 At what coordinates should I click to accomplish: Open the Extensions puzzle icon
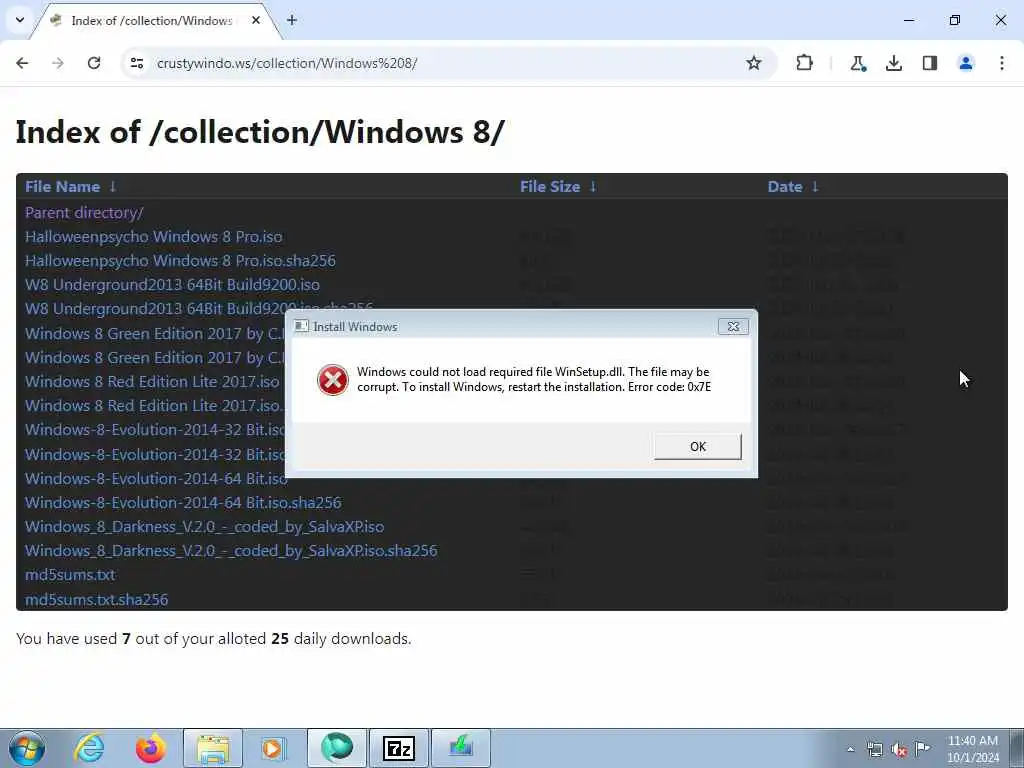point(805,63)
